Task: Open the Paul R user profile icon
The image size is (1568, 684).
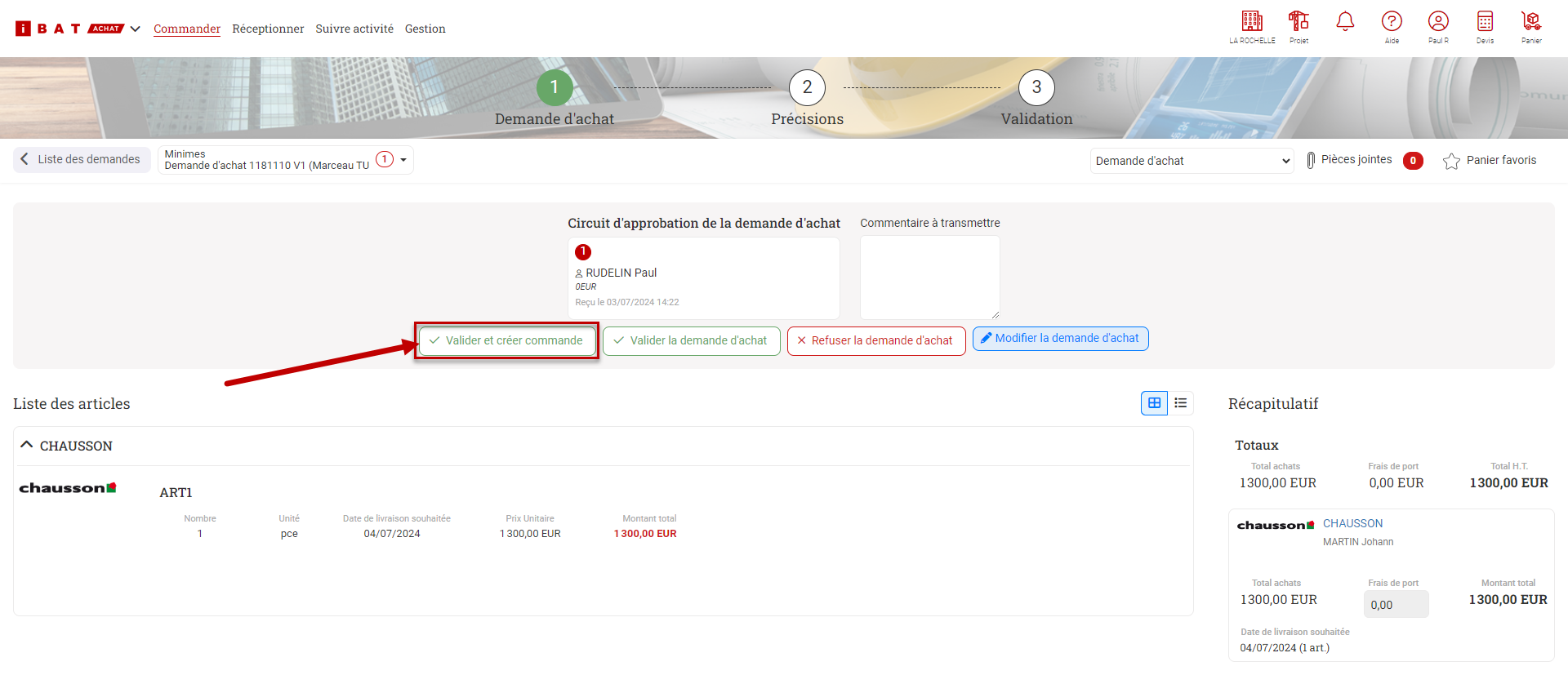Action: [1438, 22]
